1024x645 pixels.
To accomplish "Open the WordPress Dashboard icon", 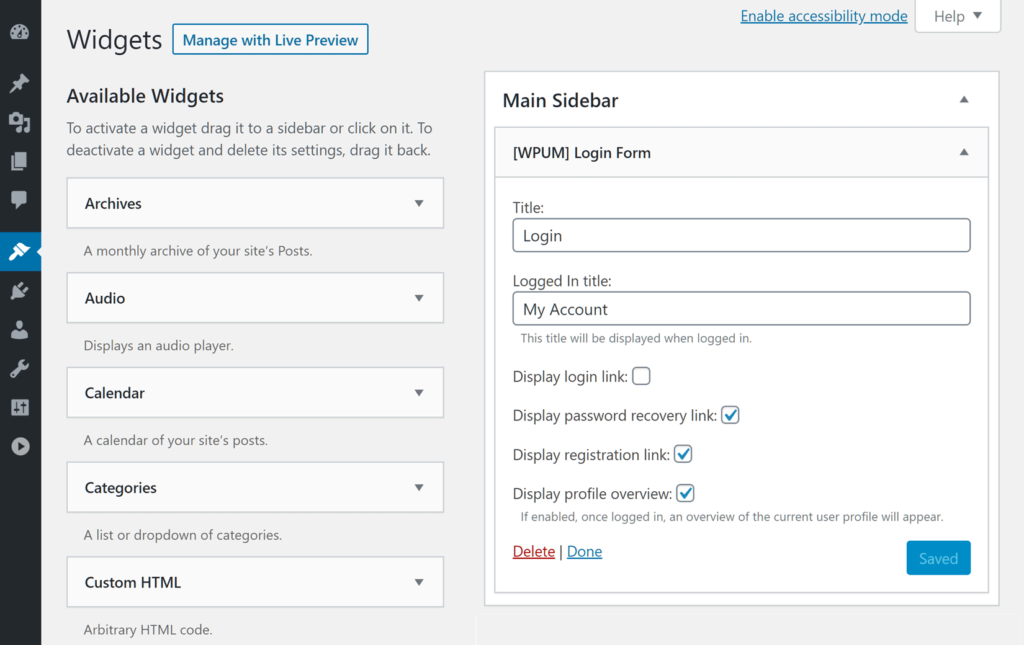I will [20, 32].
